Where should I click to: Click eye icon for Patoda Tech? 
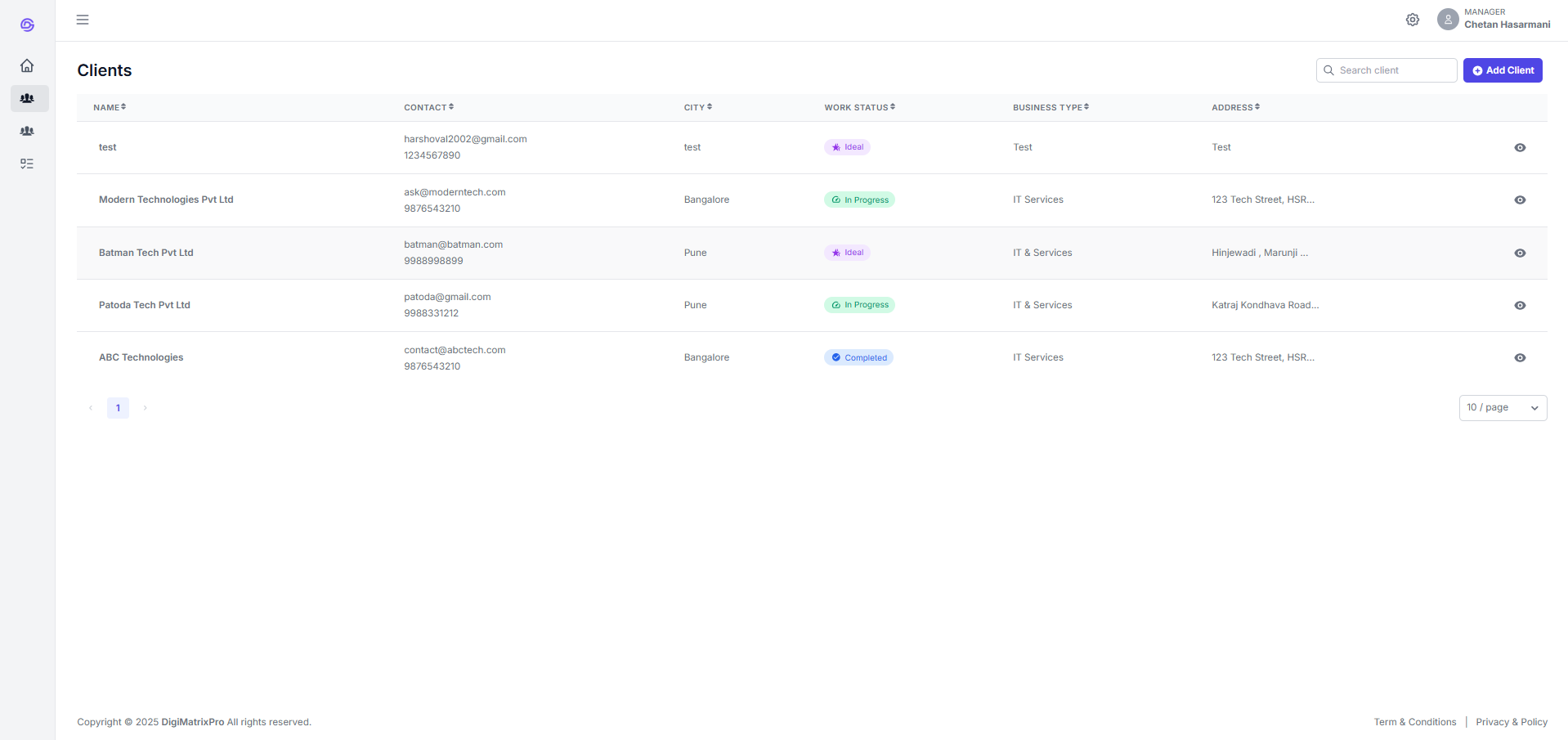pyautogui.click(x=1519, y=306)
